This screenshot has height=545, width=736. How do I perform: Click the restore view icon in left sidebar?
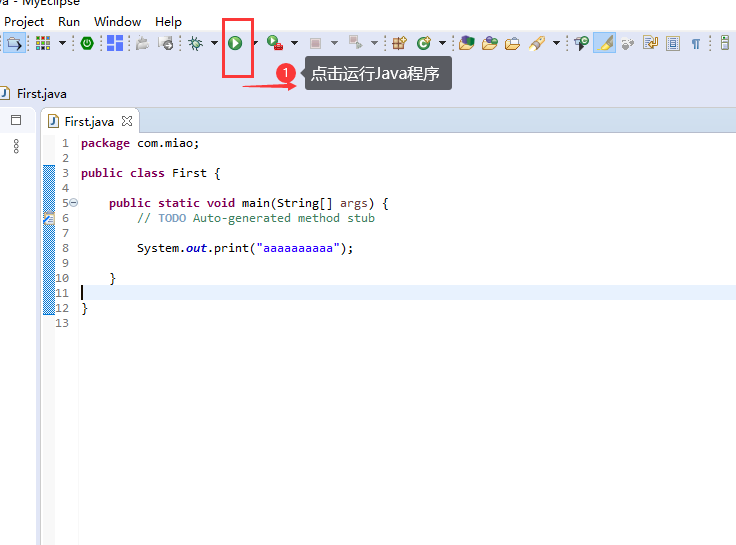pyautogui.click(x=16, y=120)
